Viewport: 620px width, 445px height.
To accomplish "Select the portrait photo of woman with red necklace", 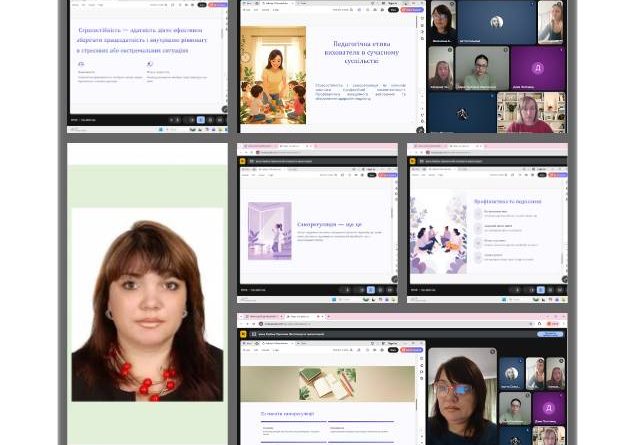I will coord(147,305).
